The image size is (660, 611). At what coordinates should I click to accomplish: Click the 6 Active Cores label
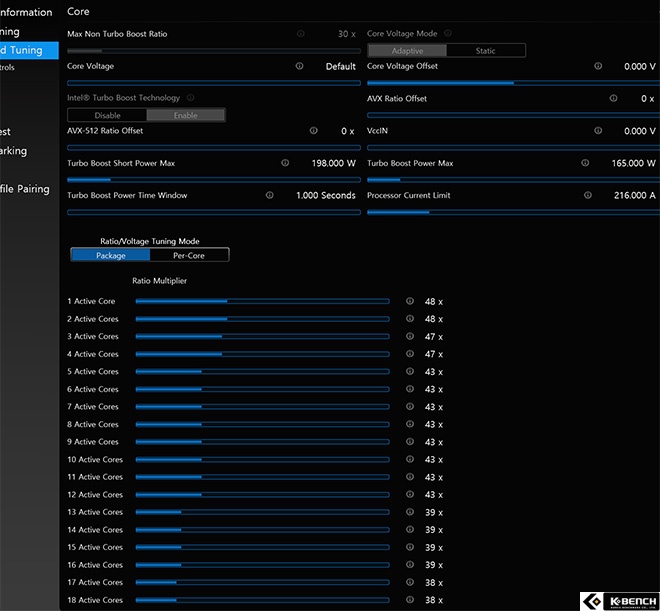pyautogui.click(x=93, y=389)
